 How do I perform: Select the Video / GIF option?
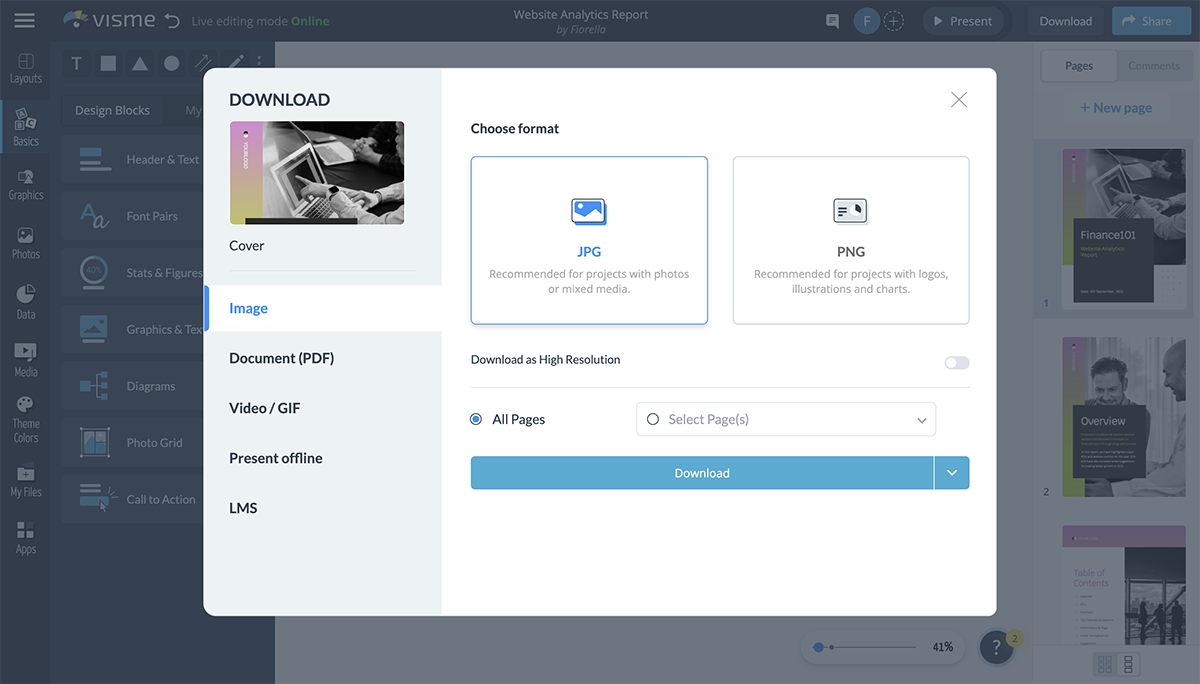tap(264, 408)
